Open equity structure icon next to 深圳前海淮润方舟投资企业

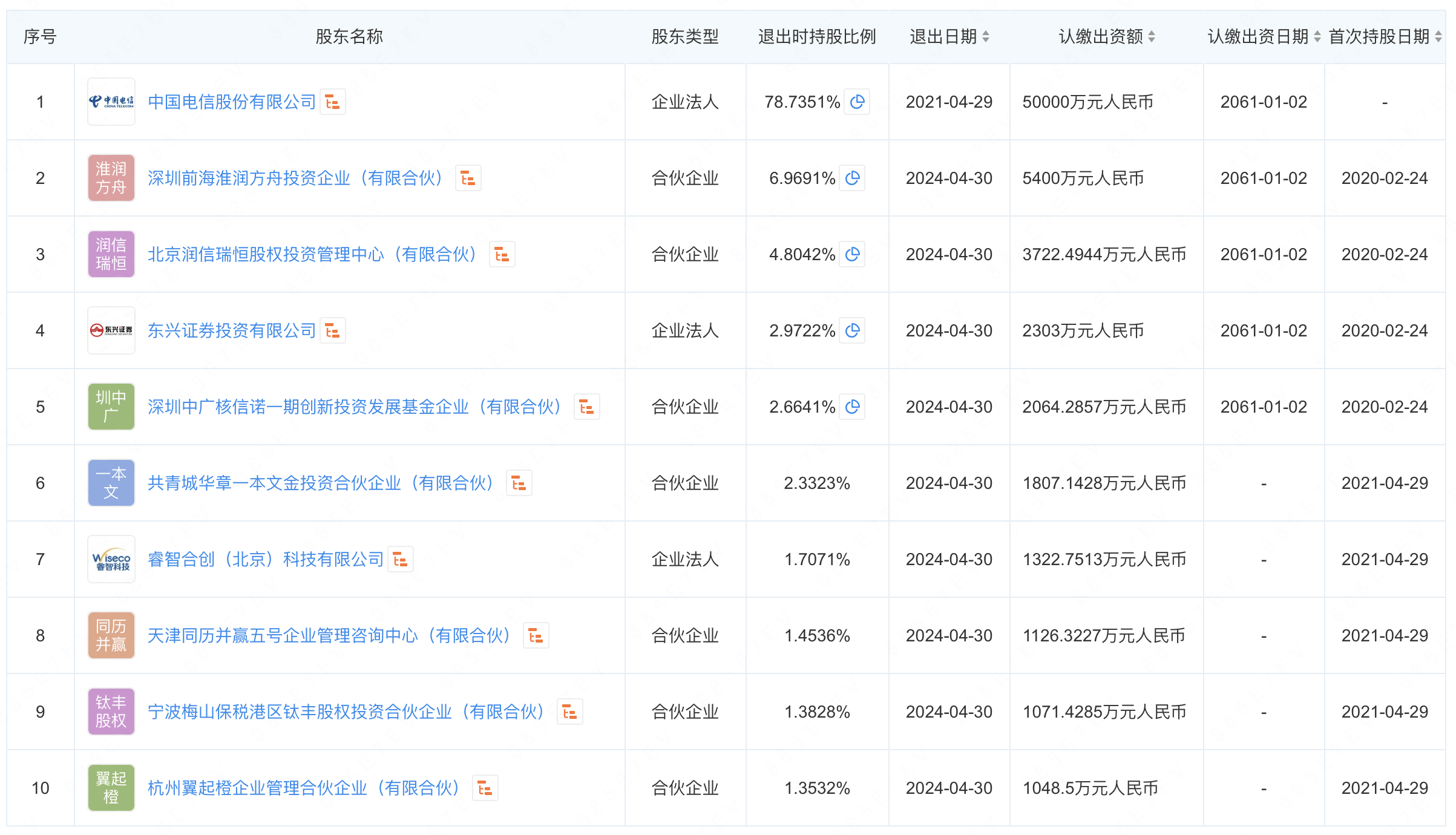[x=468, y=178]
